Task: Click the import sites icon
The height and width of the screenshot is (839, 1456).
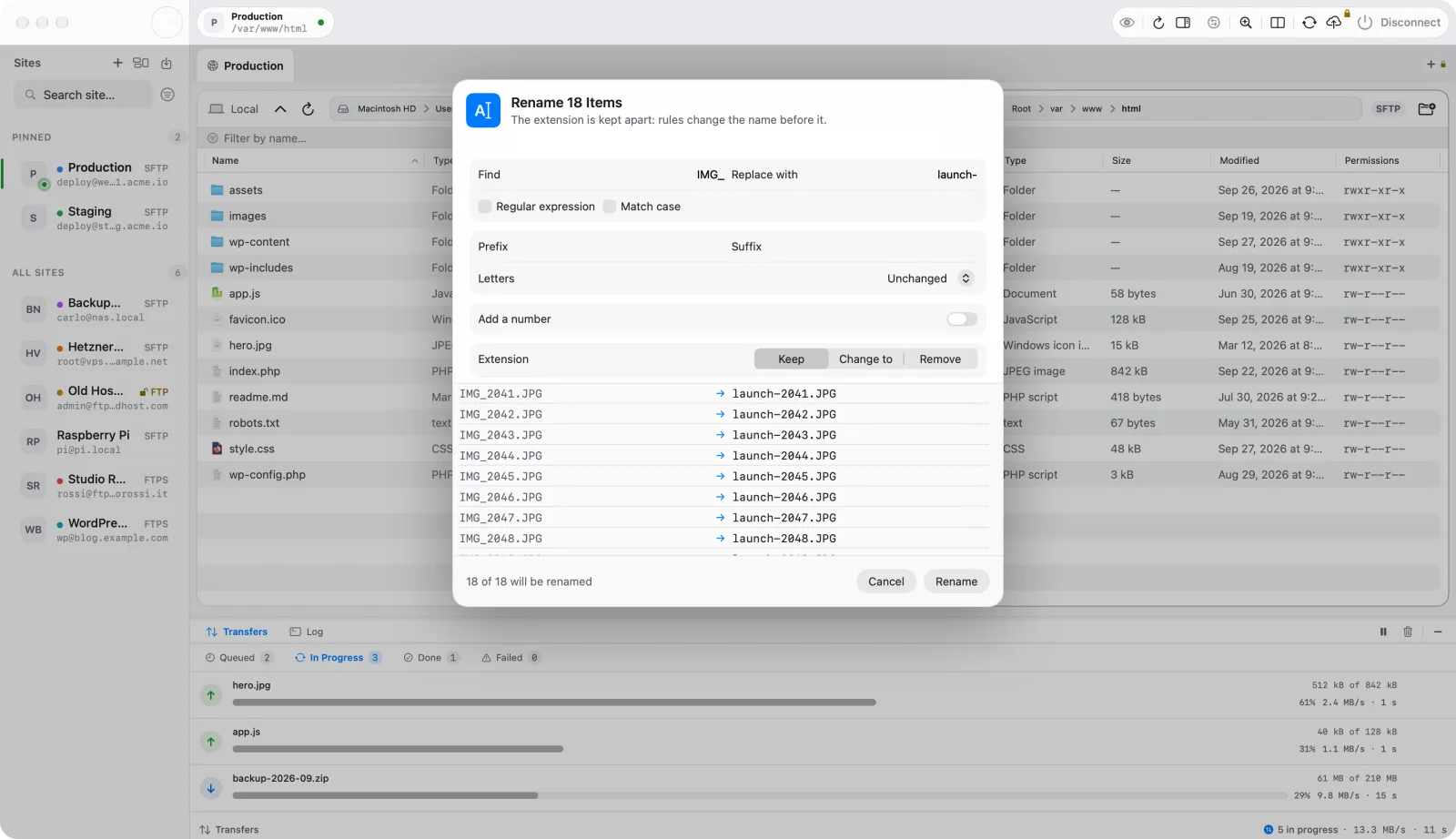Action: (167, 63)
